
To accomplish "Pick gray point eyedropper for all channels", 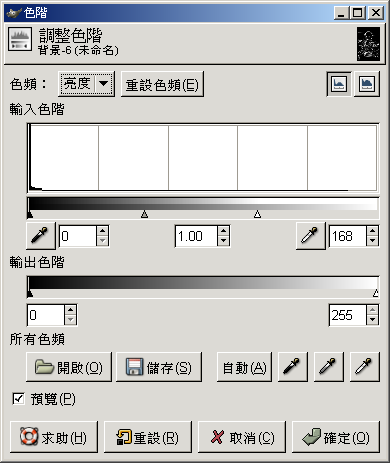I will 328,367.
